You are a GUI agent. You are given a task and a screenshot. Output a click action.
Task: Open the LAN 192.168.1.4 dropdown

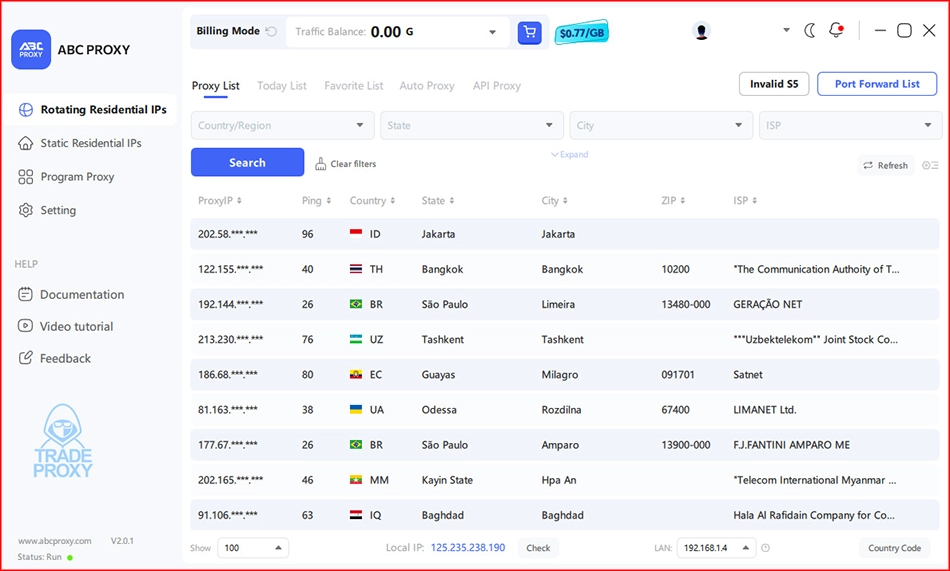coord(716,548)
